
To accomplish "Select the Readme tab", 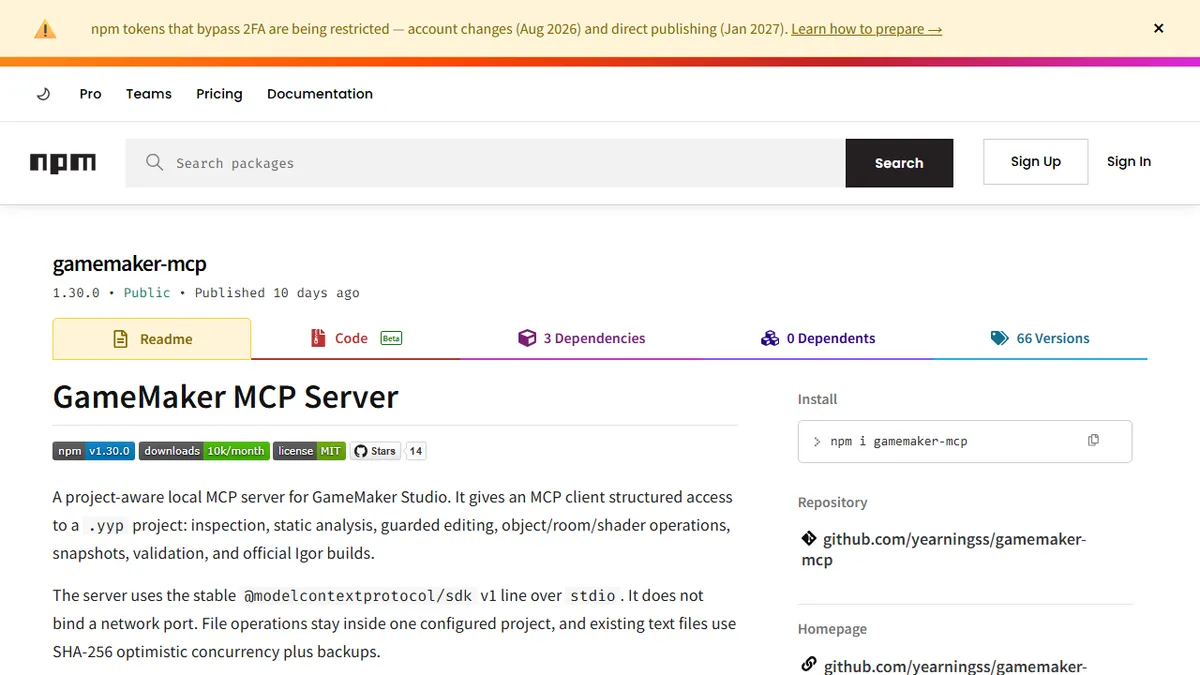I will [151, 339].
